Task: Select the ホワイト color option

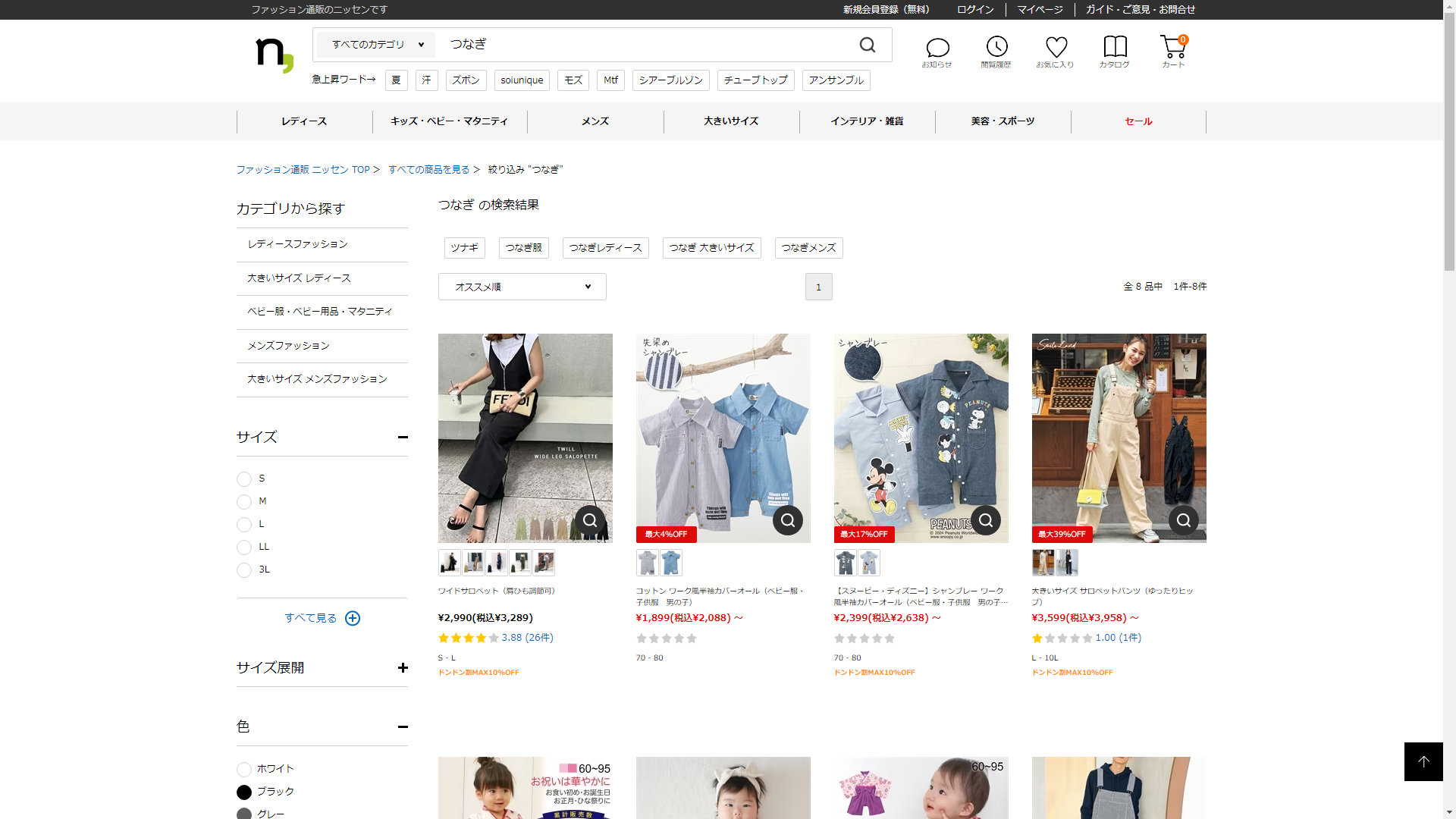Action: click(x=244, y=770)
